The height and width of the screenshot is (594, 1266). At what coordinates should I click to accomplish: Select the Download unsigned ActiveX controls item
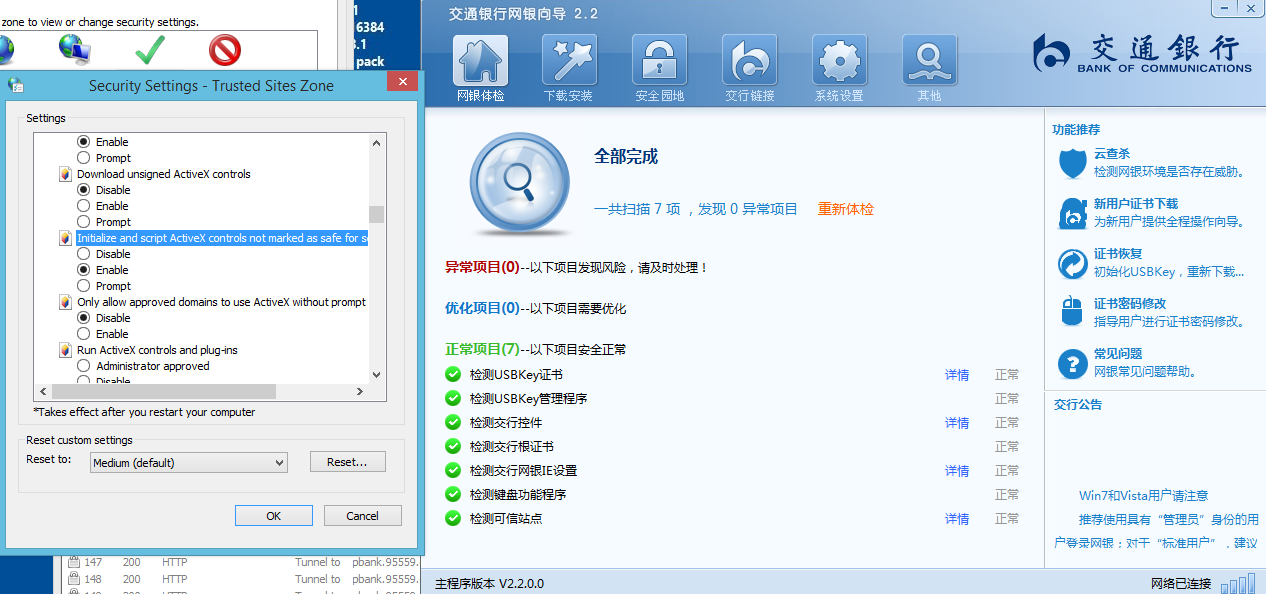coord(164,174)
